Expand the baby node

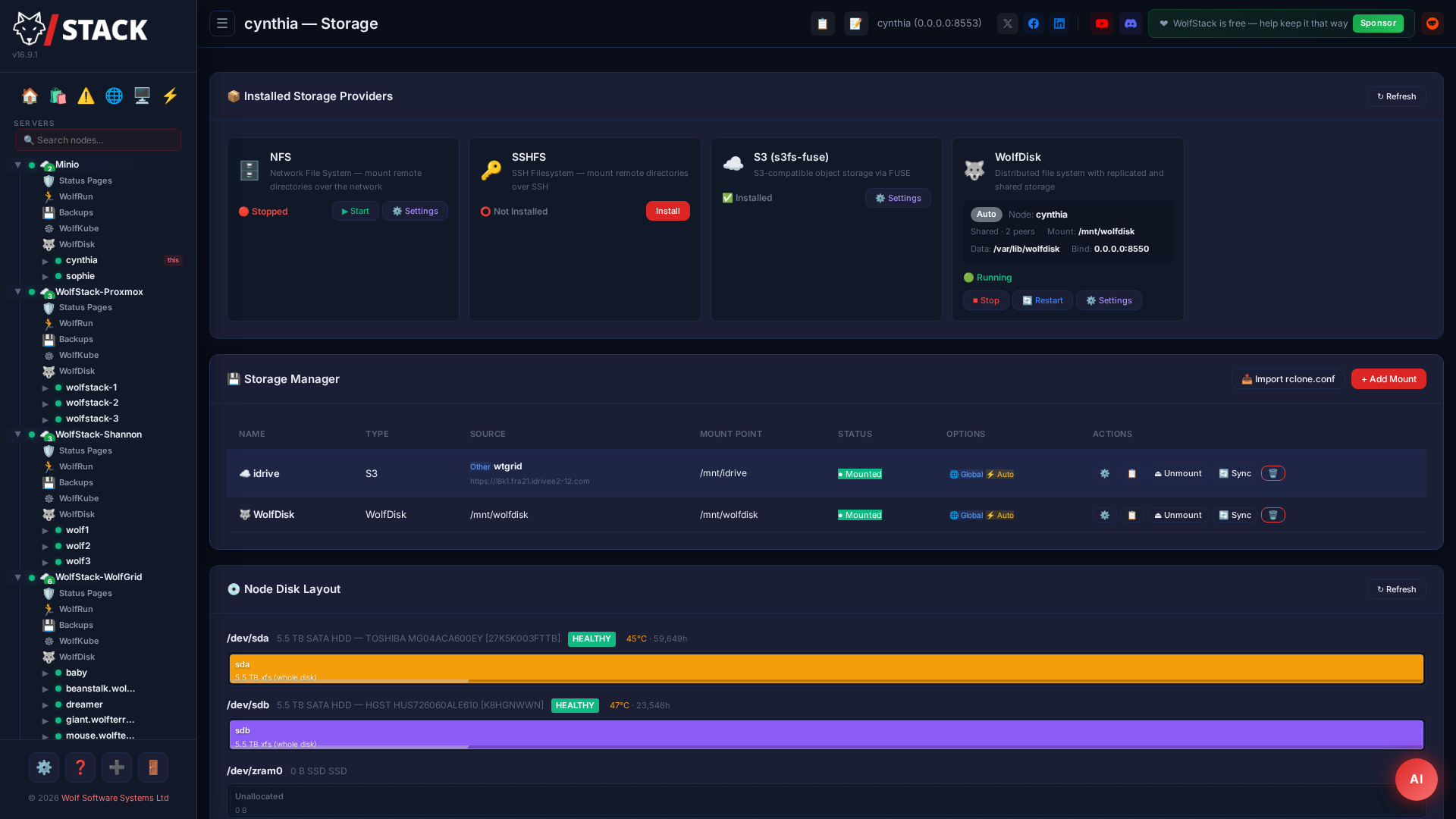[45, 673]
